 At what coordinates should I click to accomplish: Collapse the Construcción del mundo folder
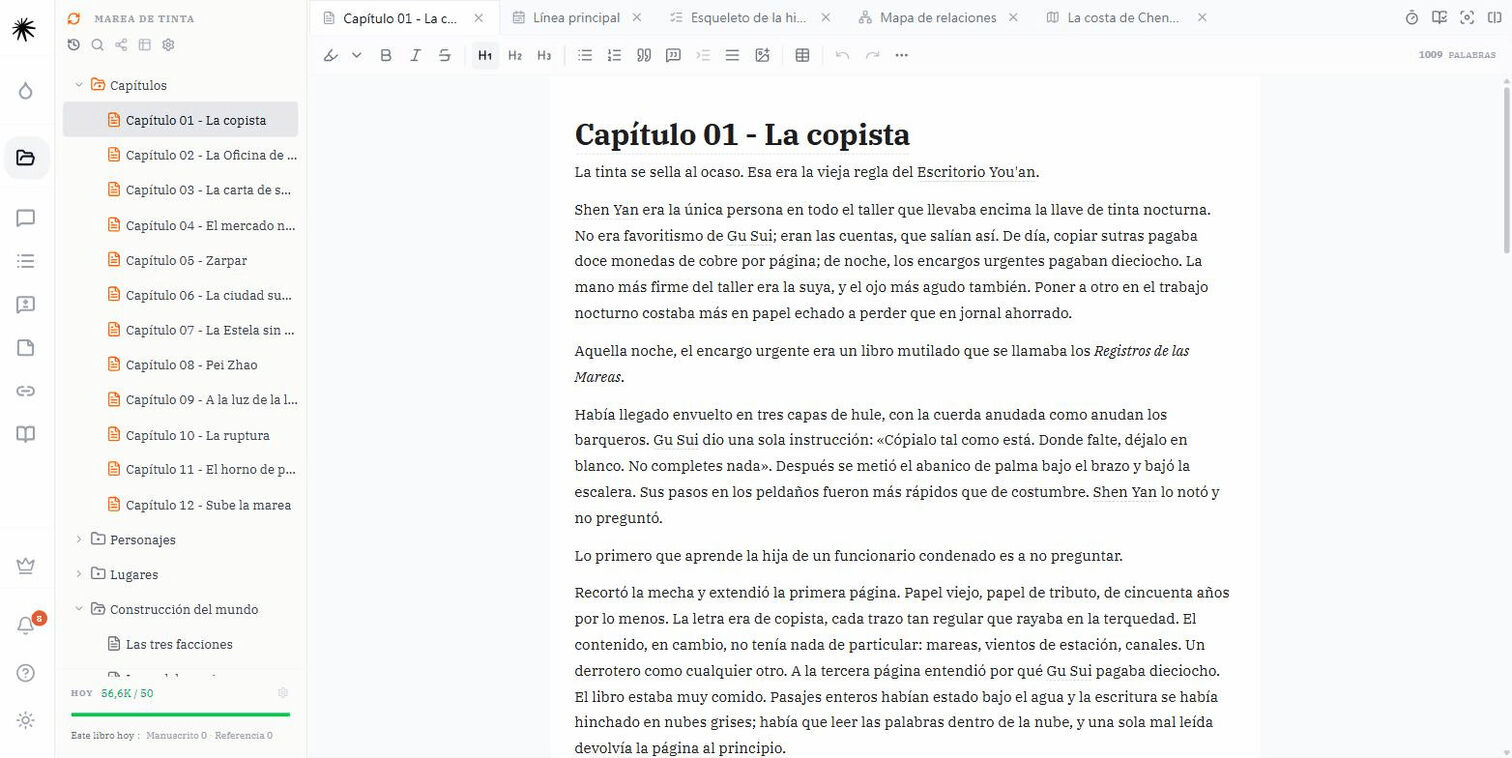click(79, 609)
